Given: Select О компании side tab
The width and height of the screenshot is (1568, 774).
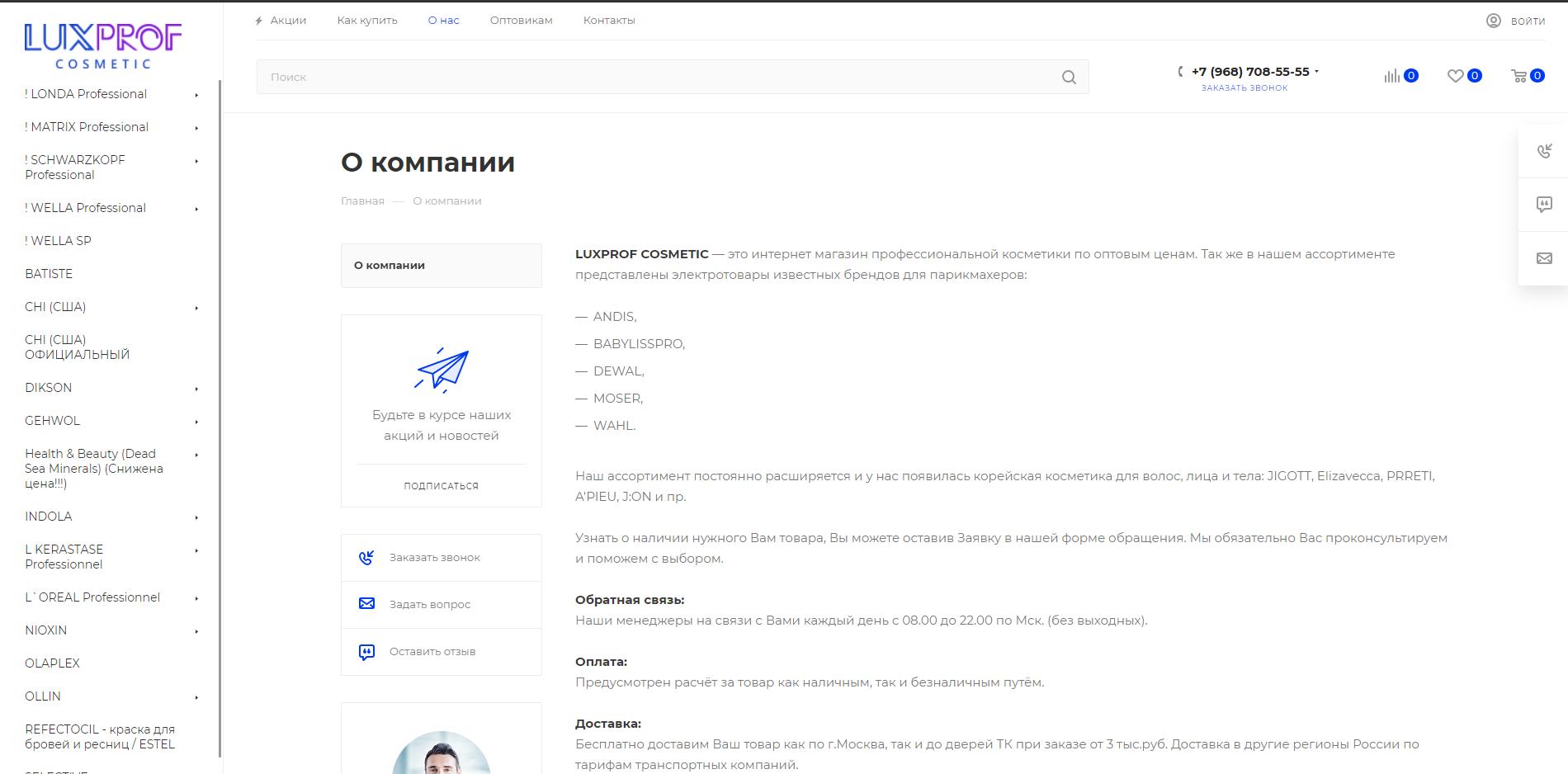Looking at the screenshot, I should 442,266.
